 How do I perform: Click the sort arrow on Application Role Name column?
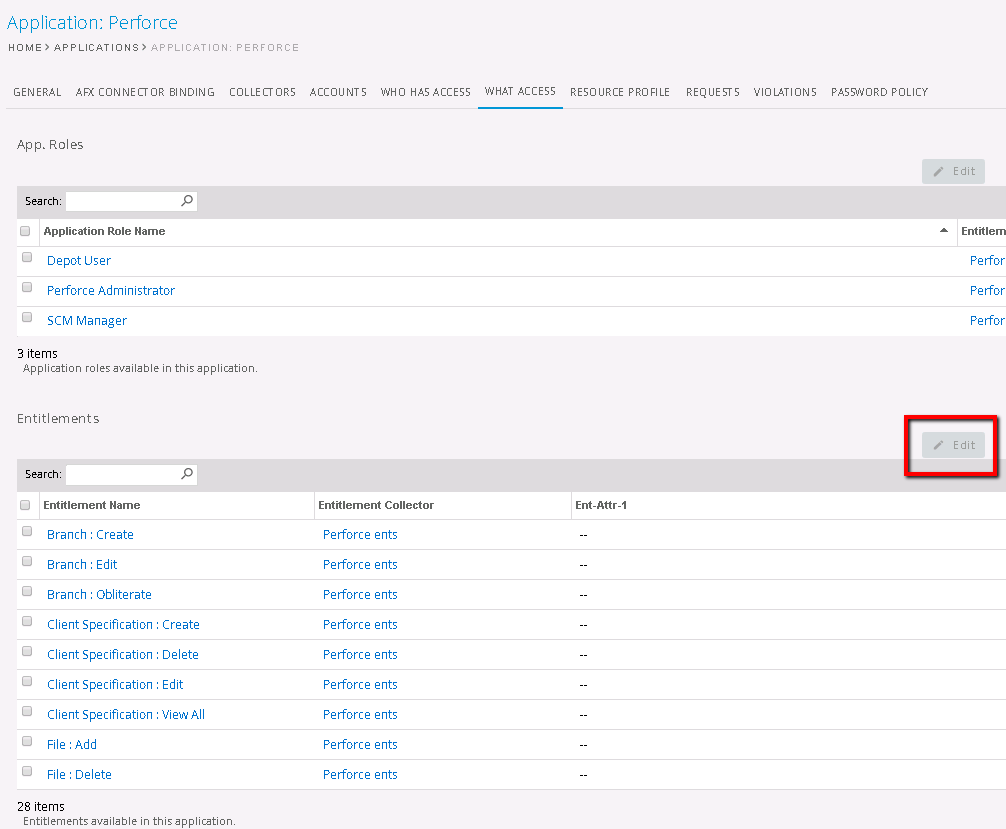(x=944, y=231)
